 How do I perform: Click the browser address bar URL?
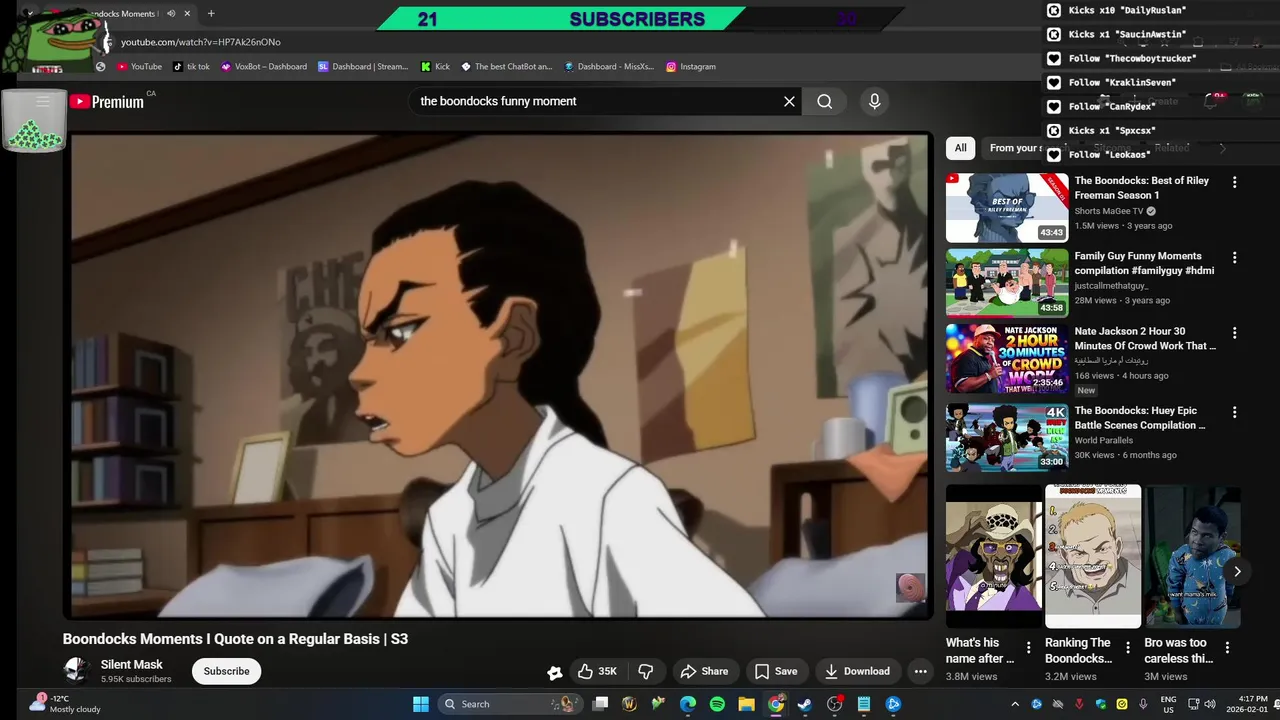click(x=201, y=42)
